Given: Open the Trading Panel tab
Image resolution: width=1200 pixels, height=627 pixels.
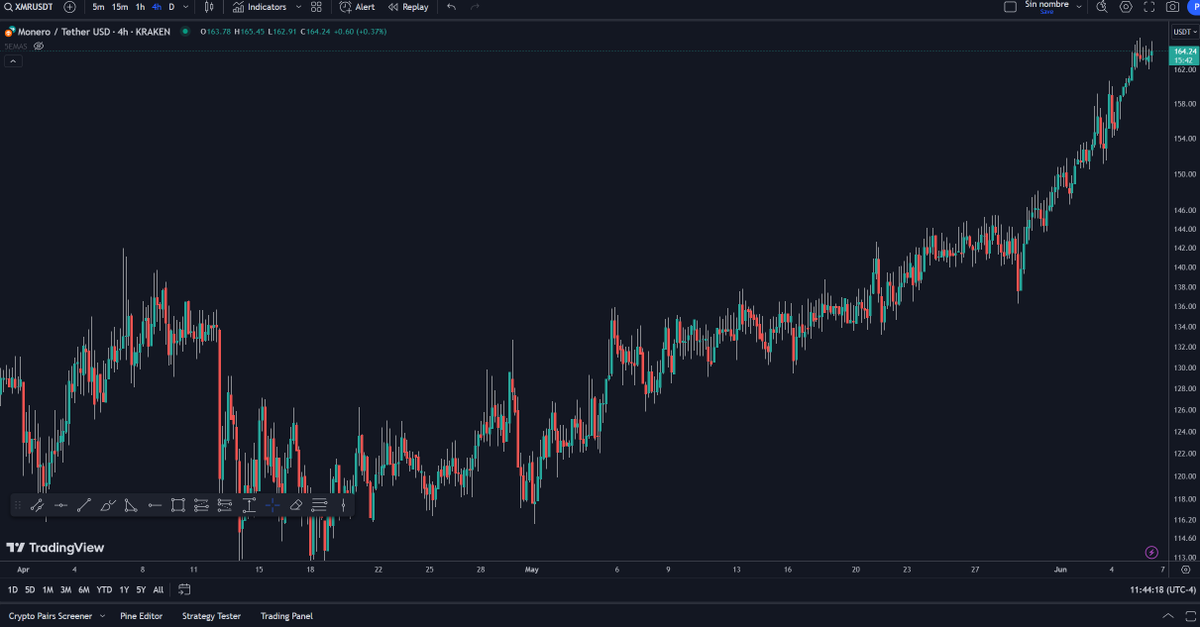Looking at the screenshot, I should tap(286, 616).
